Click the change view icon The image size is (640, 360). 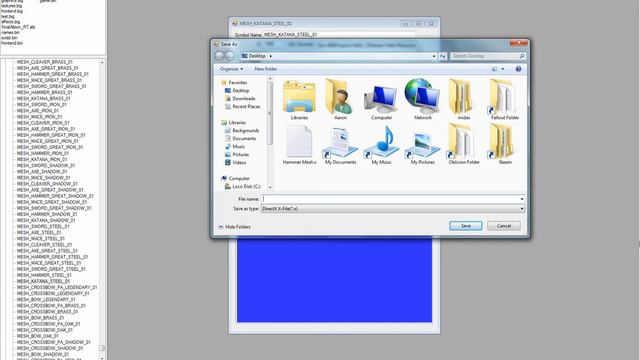495,69
